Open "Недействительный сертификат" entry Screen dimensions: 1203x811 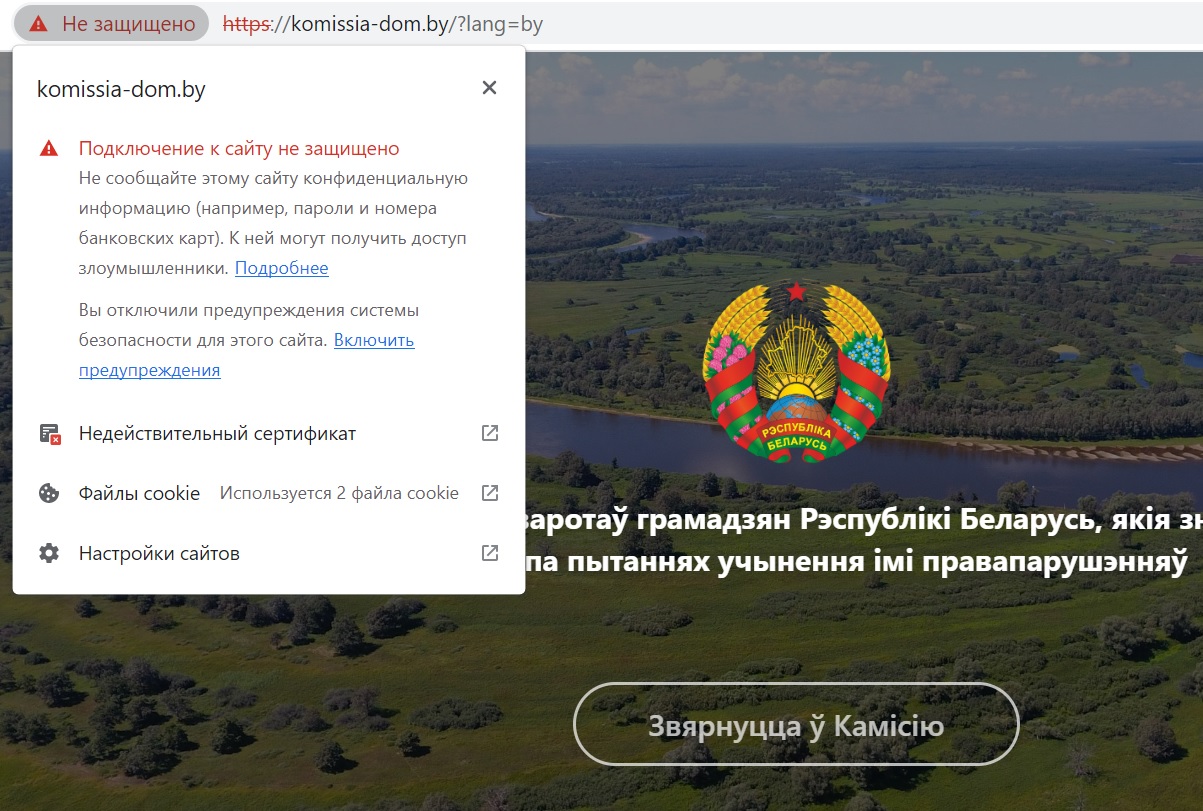pyautogui.click(x=217, y=434)
